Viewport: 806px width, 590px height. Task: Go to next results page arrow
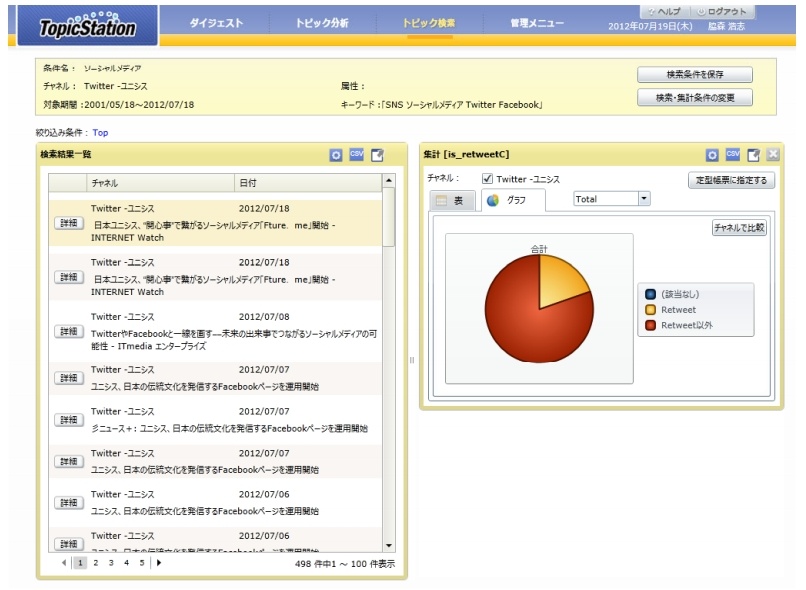click(159, 563)
